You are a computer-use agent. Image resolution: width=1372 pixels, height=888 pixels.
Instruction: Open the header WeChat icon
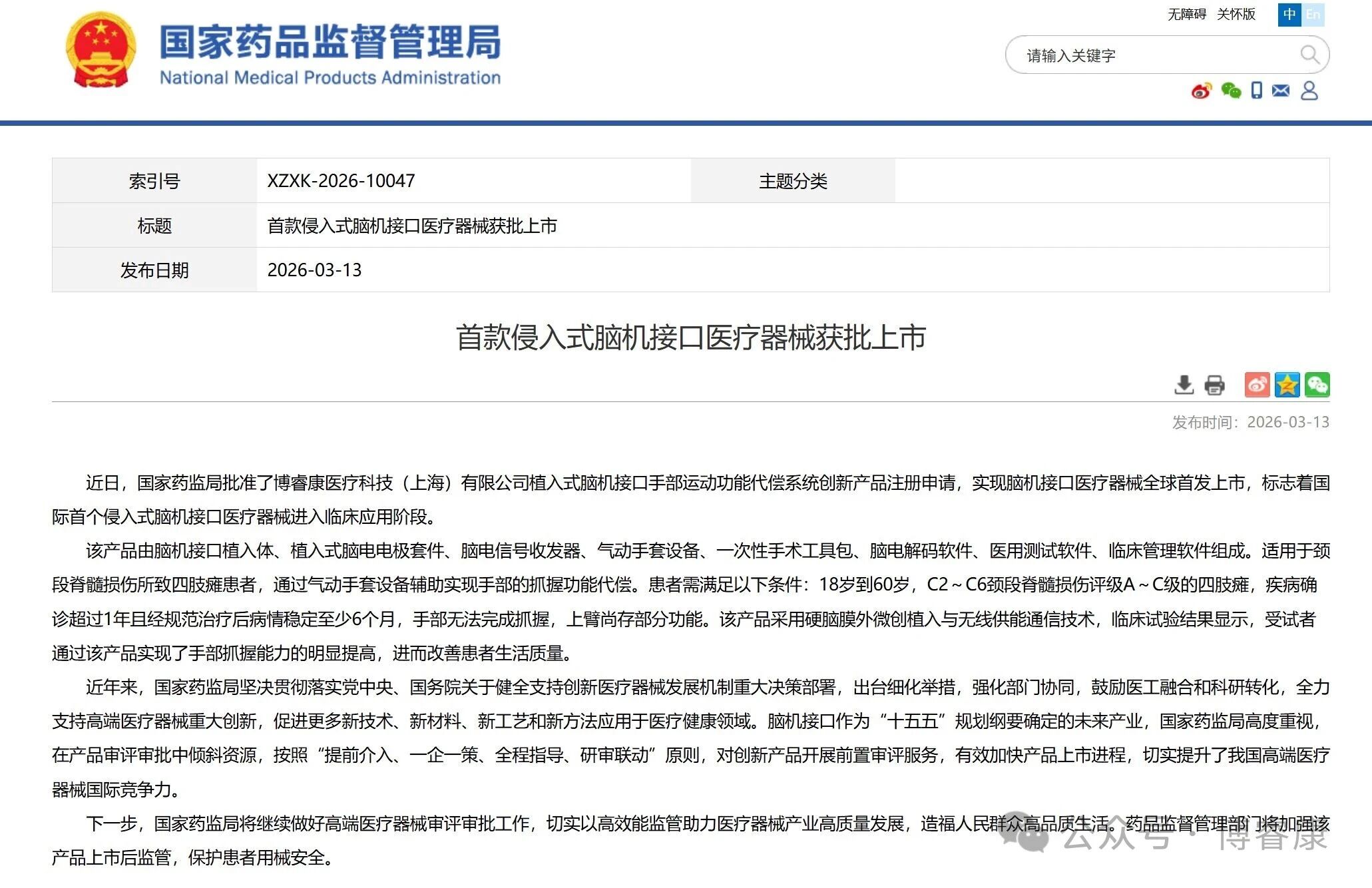coord(1231,91)
